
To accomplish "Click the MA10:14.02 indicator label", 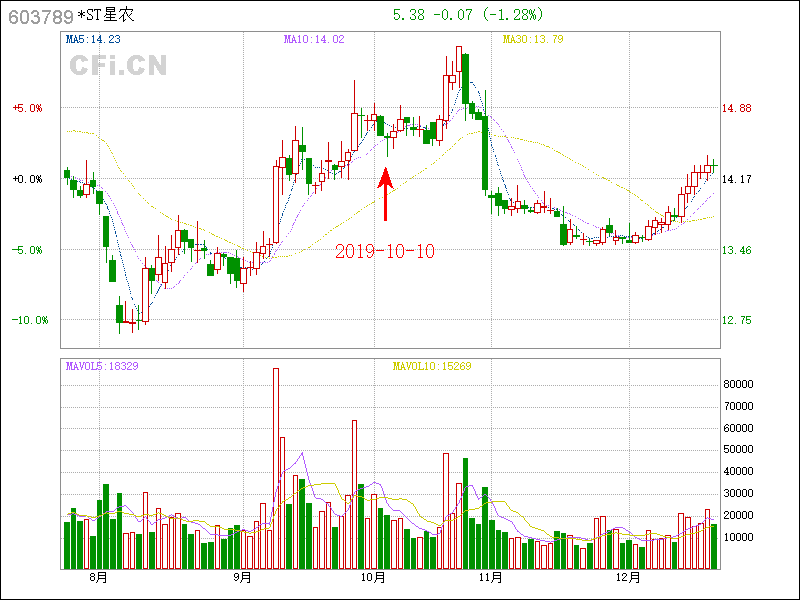I will click(x=314, y=39).
